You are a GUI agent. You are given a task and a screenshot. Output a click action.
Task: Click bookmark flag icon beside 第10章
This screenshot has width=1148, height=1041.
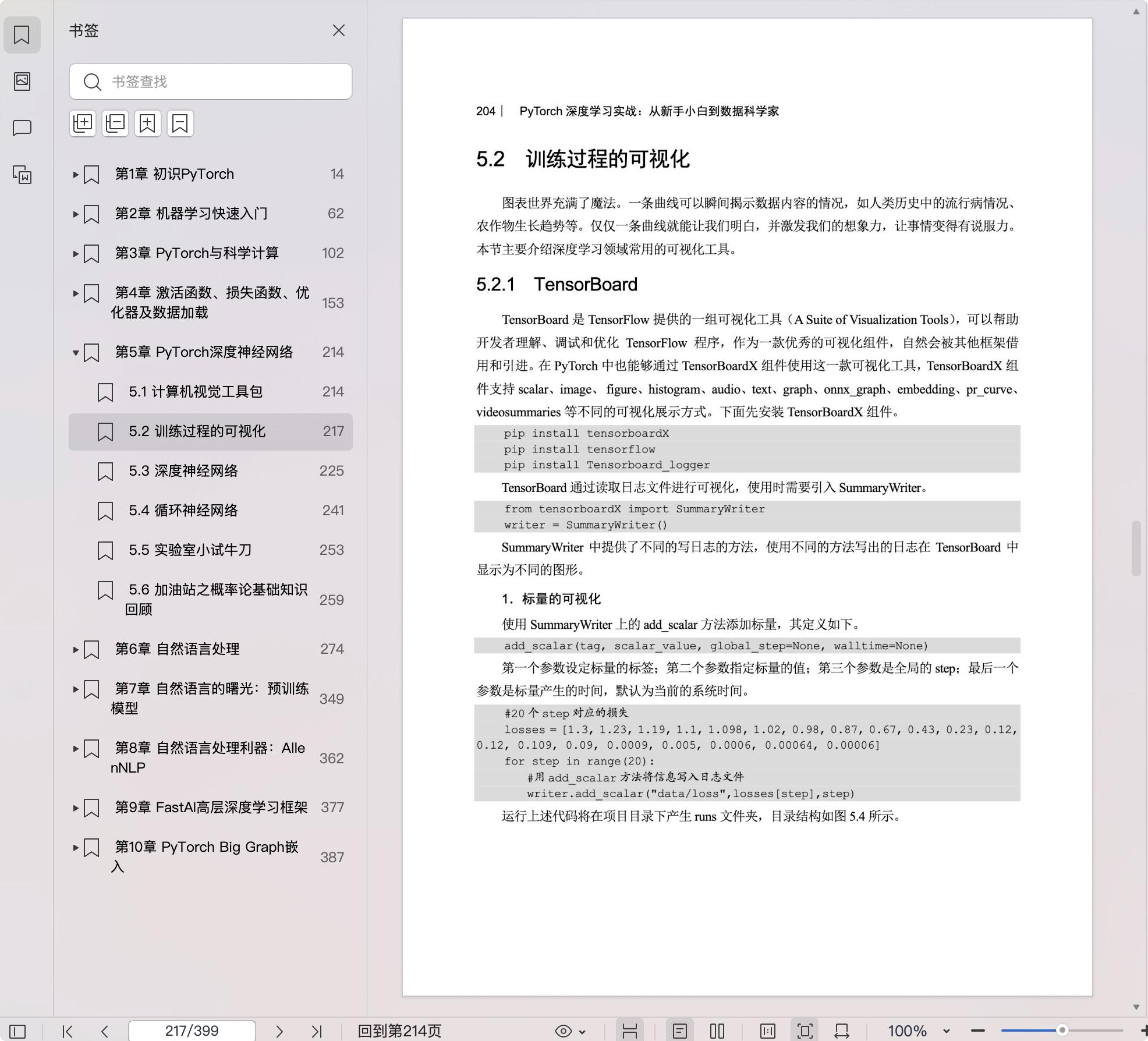click(91, 847)
